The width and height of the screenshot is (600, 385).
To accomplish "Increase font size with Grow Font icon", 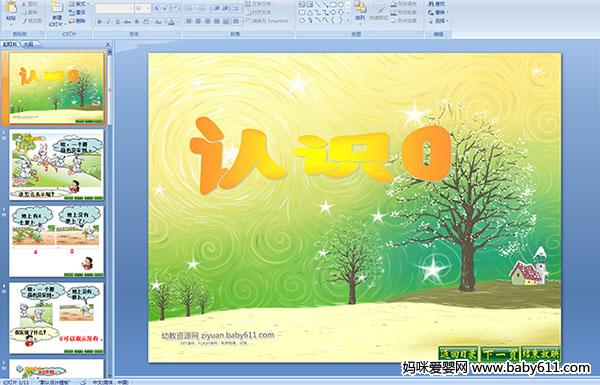I will [x=157, y=8].
